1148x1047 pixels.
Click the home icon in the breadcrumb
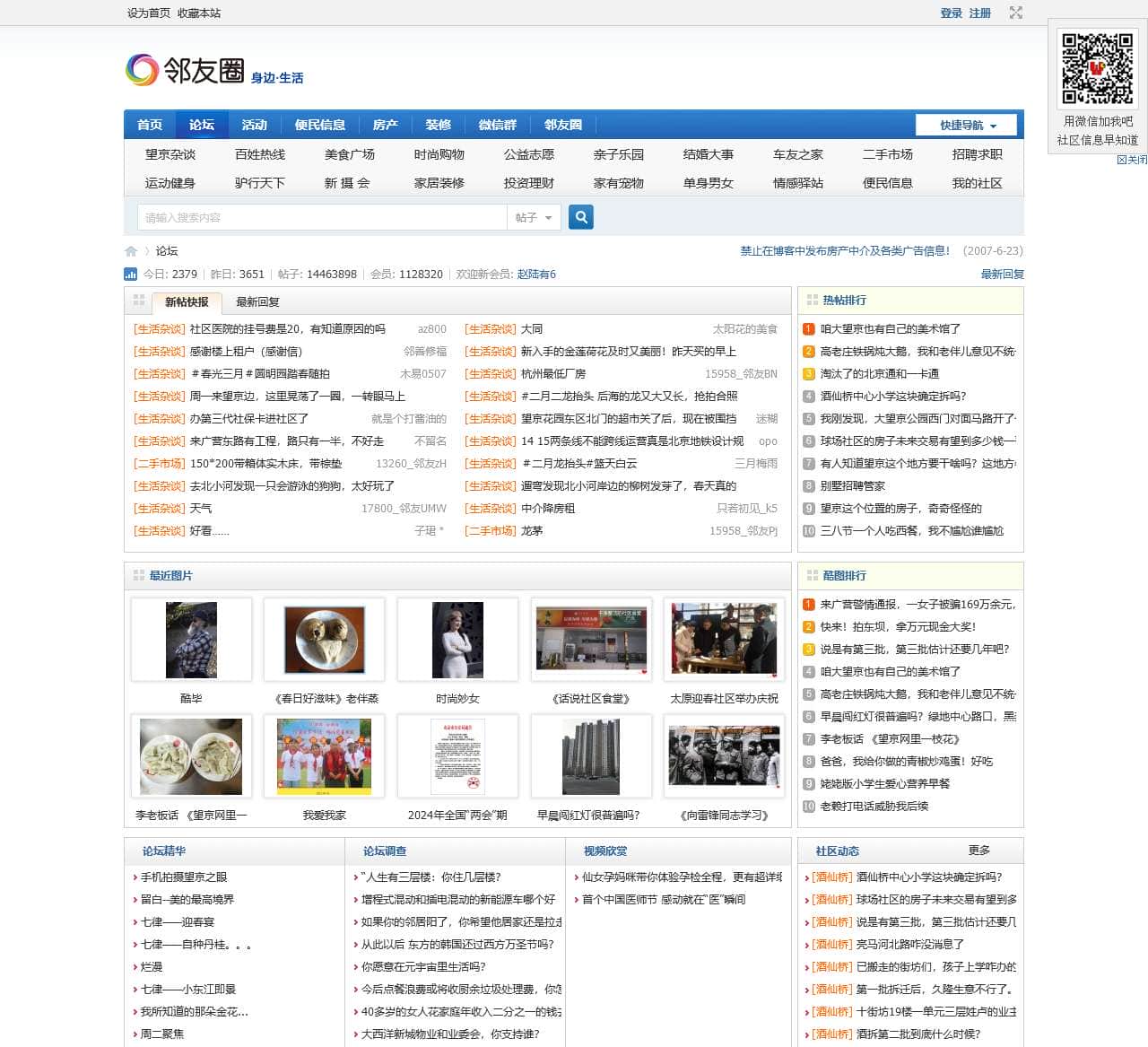(x=130, y=252)
